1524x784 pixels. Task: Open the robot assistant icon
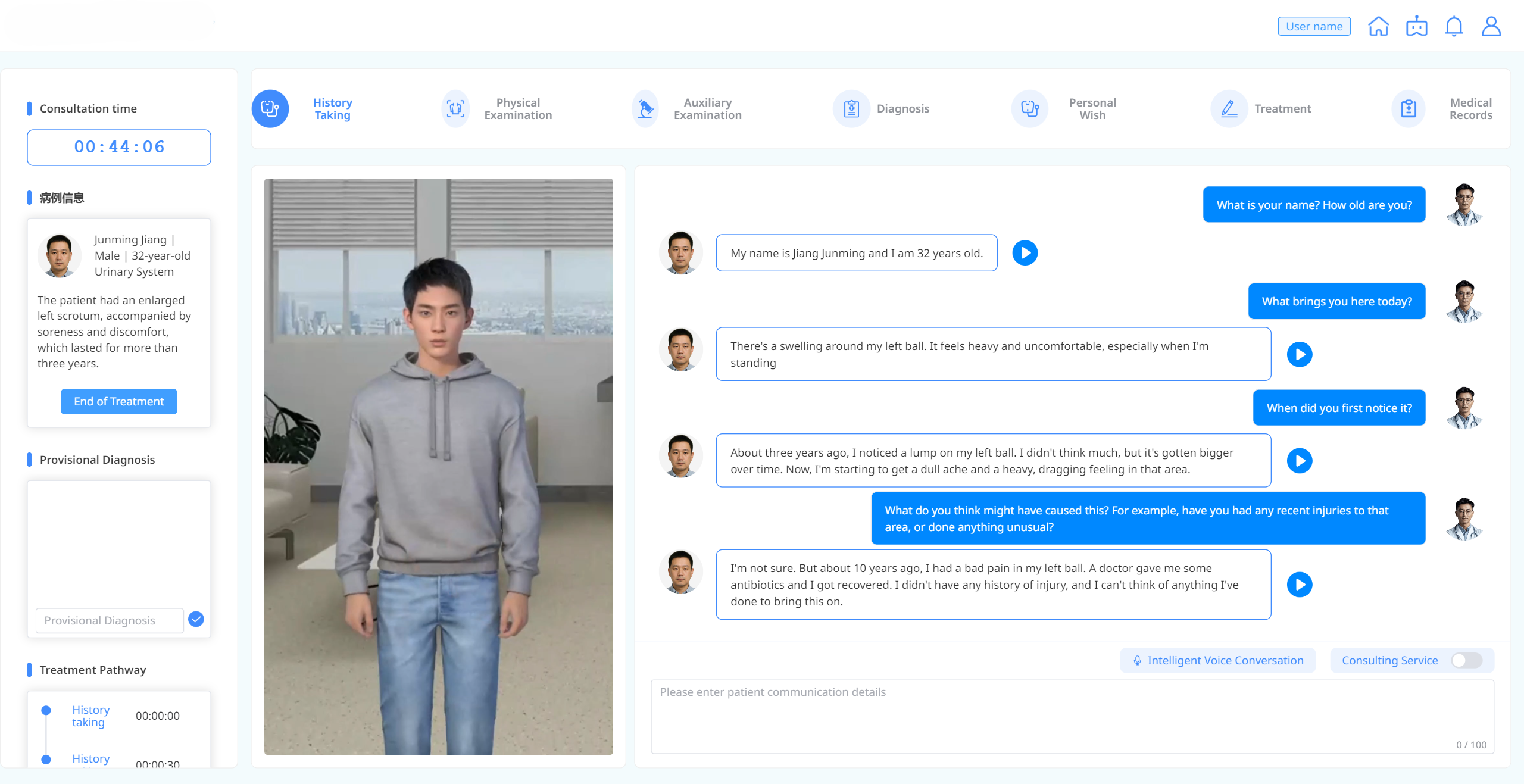click(x=1416, y=27)
